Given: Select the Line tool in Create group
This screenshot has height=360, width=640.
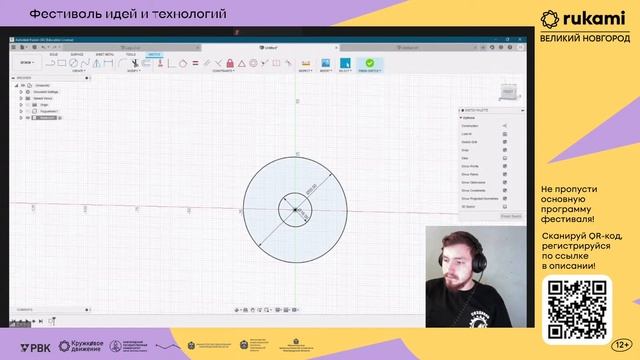Looking at the screenshot, I should [50, 63].
